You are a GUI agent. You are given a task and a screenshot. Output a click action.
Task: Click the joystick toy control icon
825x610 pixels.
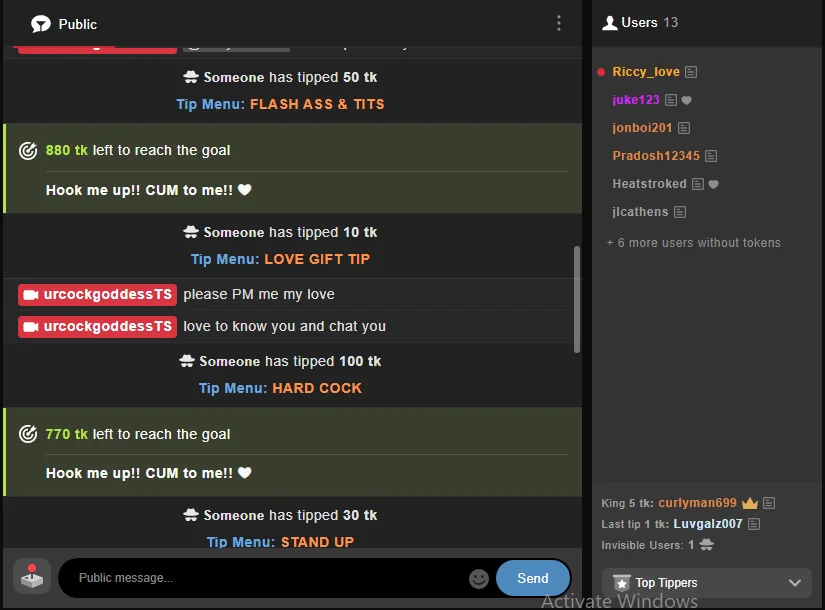[x=32, y=577]
